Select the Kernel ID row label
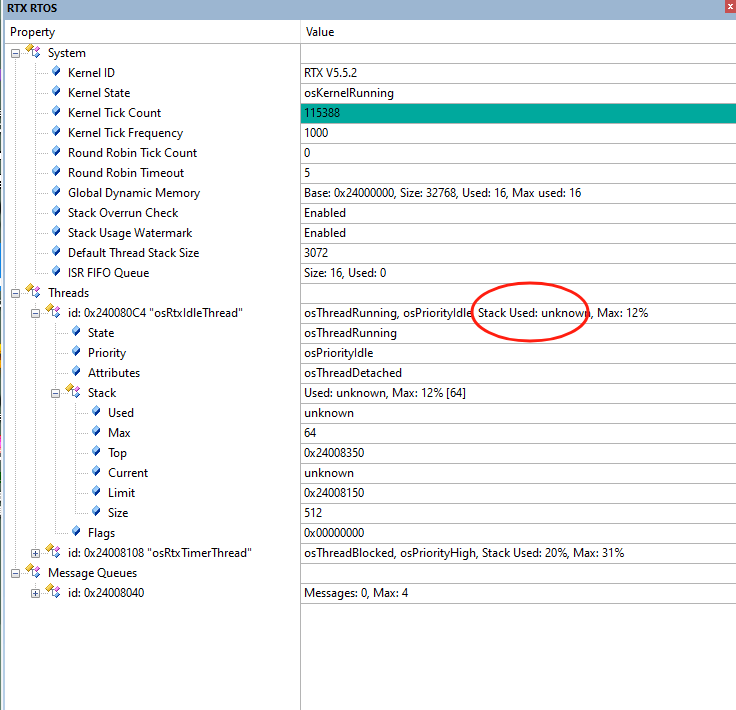The width and height of the screenshot is (736, 710). tap(91, 73)
